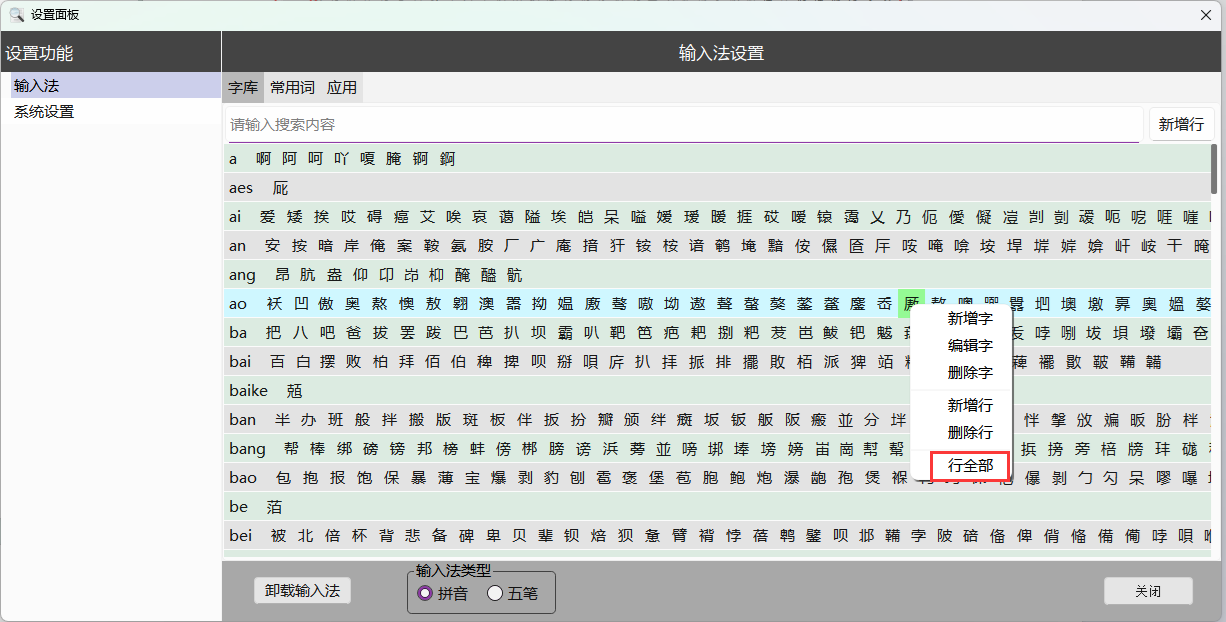Click the 'bang' pinyin row label
1226x622 pixels.
[248, 449]
